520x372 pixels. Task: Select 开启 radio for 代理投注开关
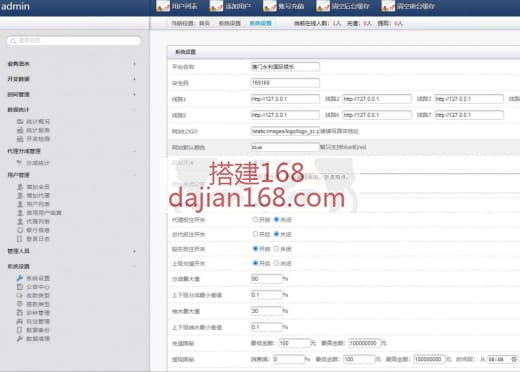[255, 220]
